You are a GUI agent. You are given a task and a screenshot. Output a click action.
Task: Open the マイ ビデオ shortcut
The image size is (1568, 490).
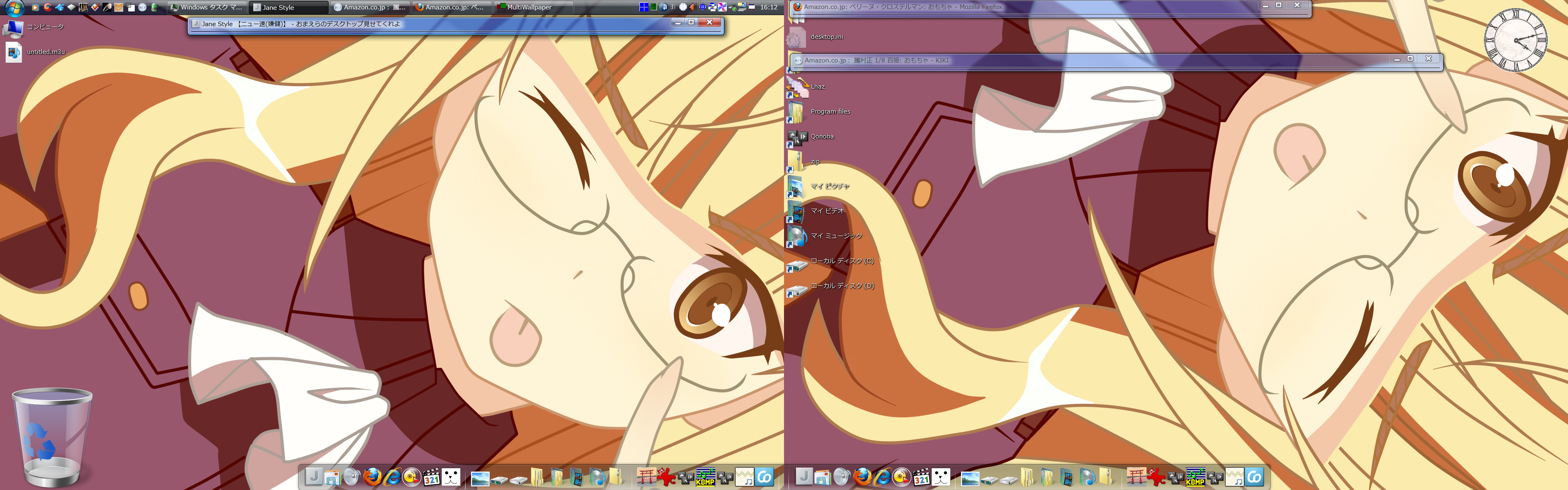[816, 211]
